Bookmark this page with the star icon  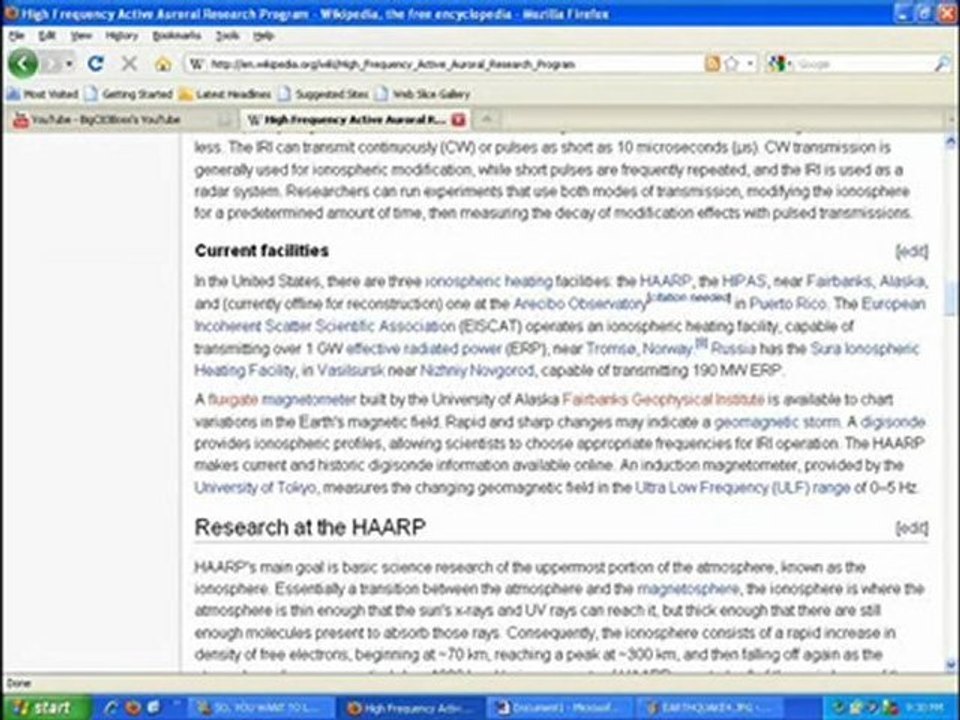731,64
